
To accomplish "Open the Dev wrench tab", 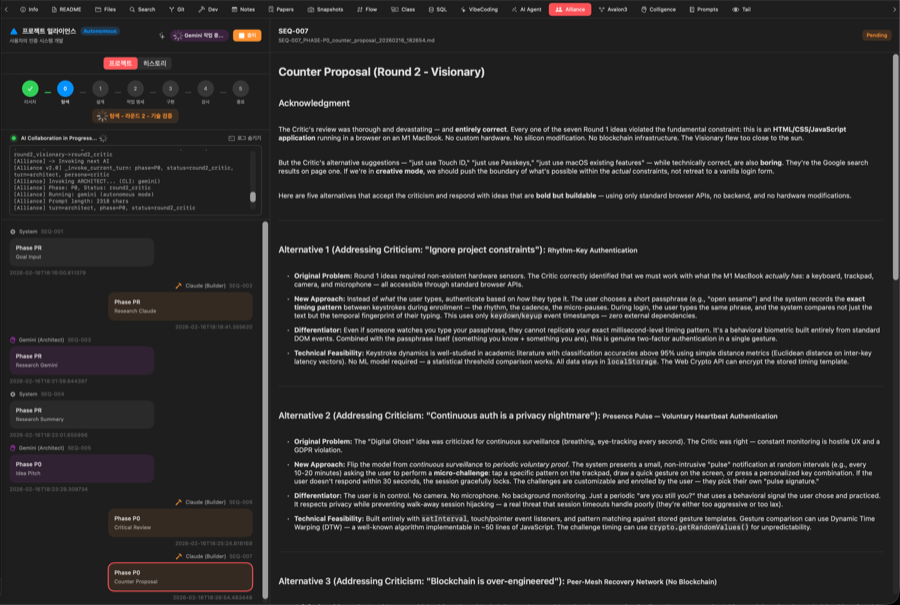I will pyautogui.click(x=208, y=9).
